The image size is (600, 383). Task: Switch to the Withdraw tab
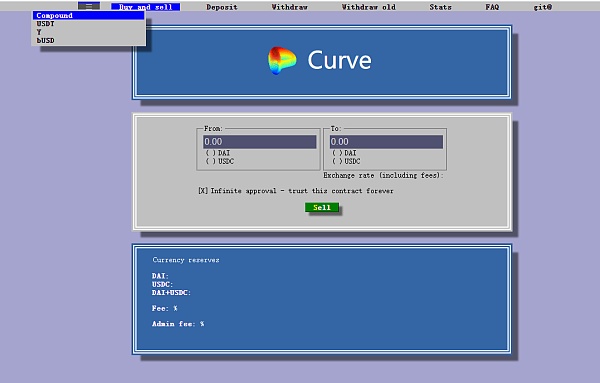click(289, 7)
